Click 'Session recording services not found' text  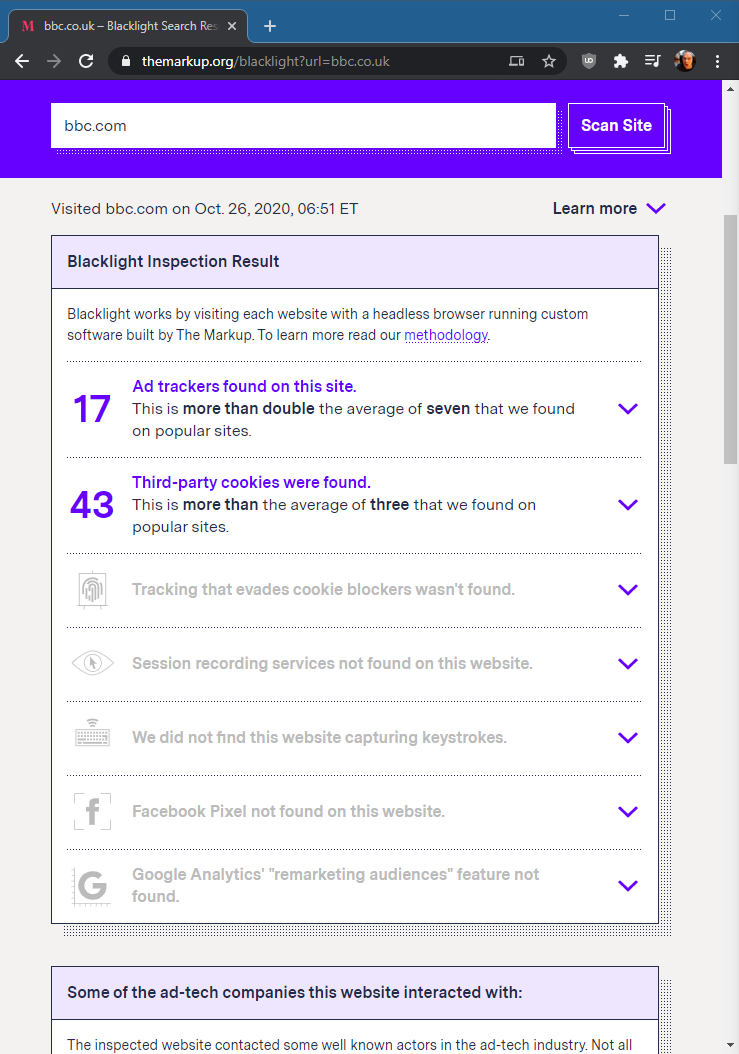[332, 663]
